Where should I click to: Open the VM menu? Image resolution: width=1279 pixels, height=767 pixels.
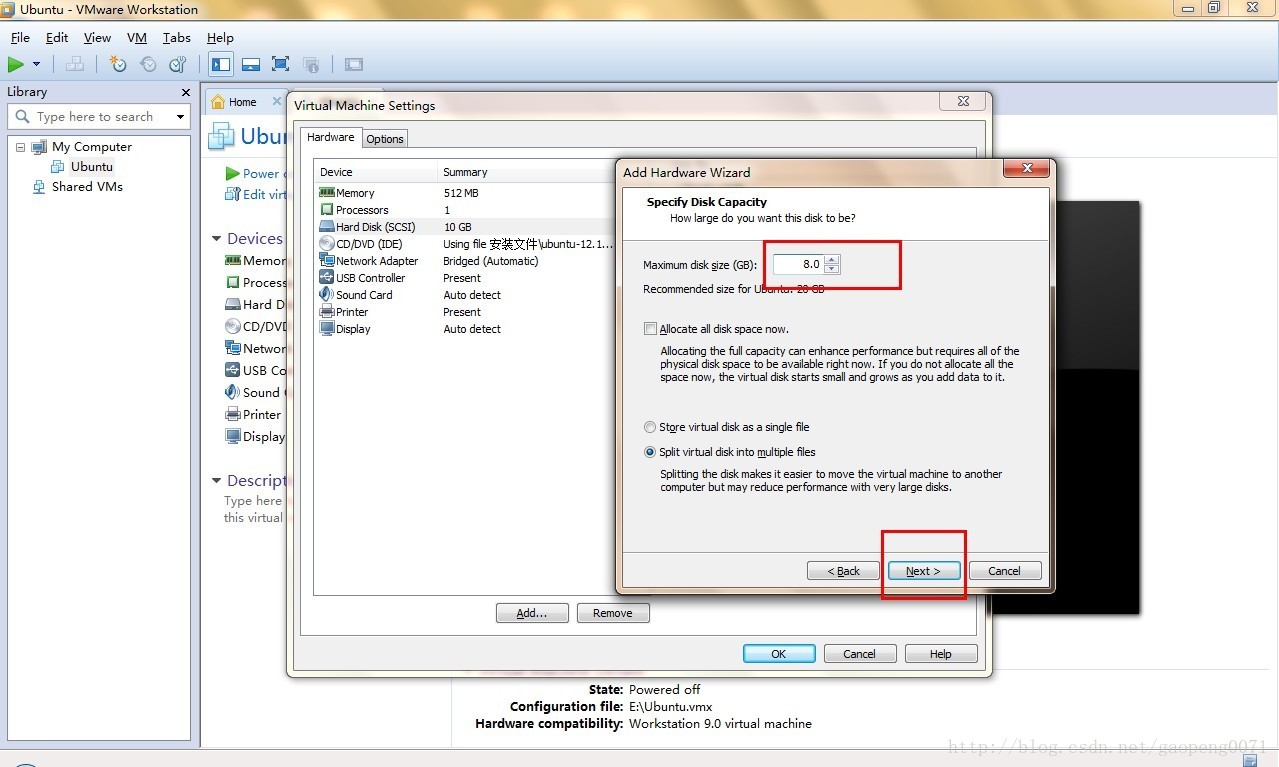click(x=137, y=38)
